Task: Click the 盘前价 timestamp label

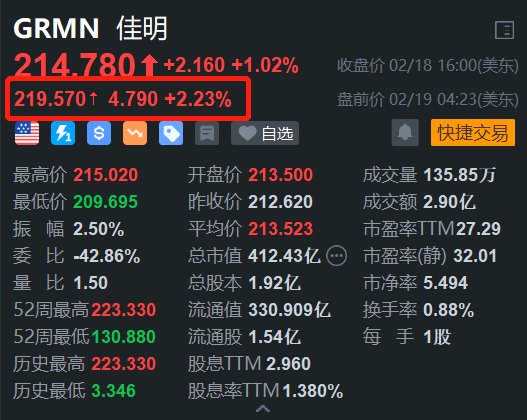Action: click(x=428, y=99)
